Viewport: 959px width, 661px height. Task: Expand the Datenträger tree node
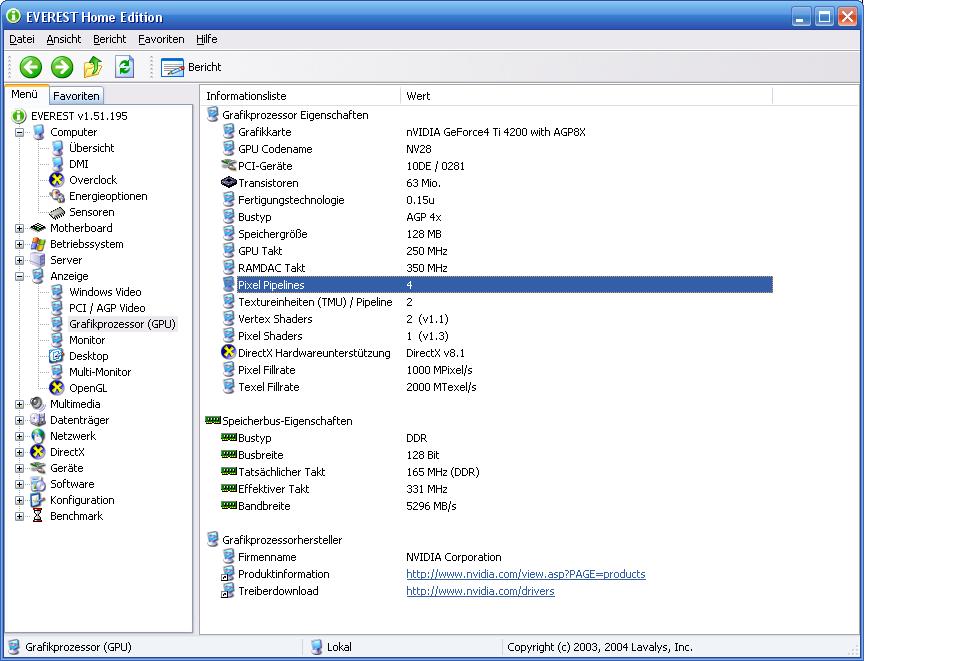[x=20, y=420]
